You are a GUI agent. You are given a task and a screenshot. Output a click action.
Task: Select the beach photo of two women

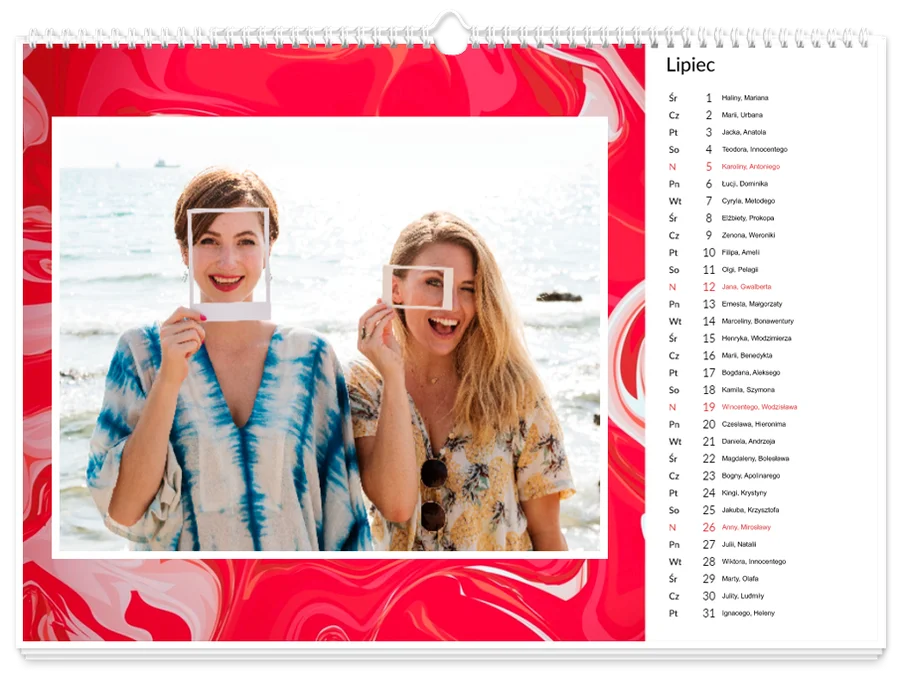(329, 337)
